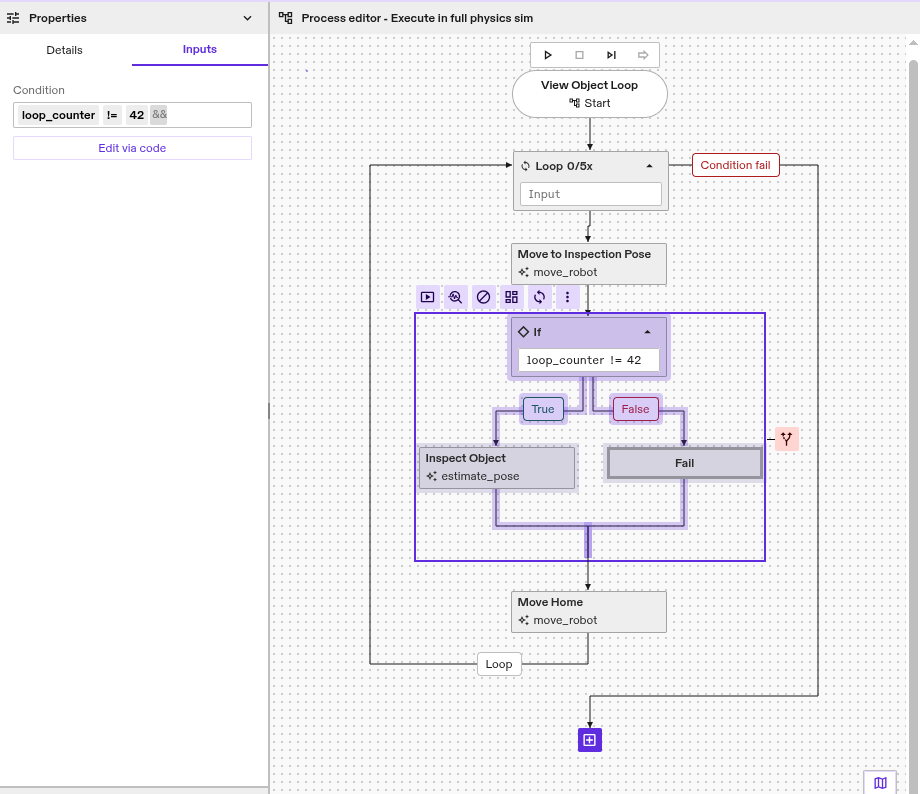920x794 pixels.
Task: Click the play-from-node icon above the If block
Action: tap(428, 297)
